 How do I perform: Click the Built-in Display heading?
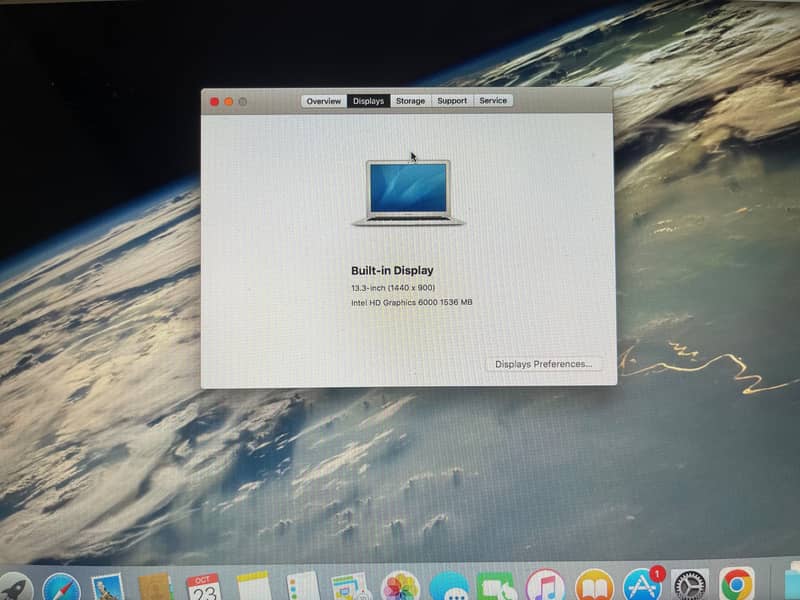coord(392,270)
